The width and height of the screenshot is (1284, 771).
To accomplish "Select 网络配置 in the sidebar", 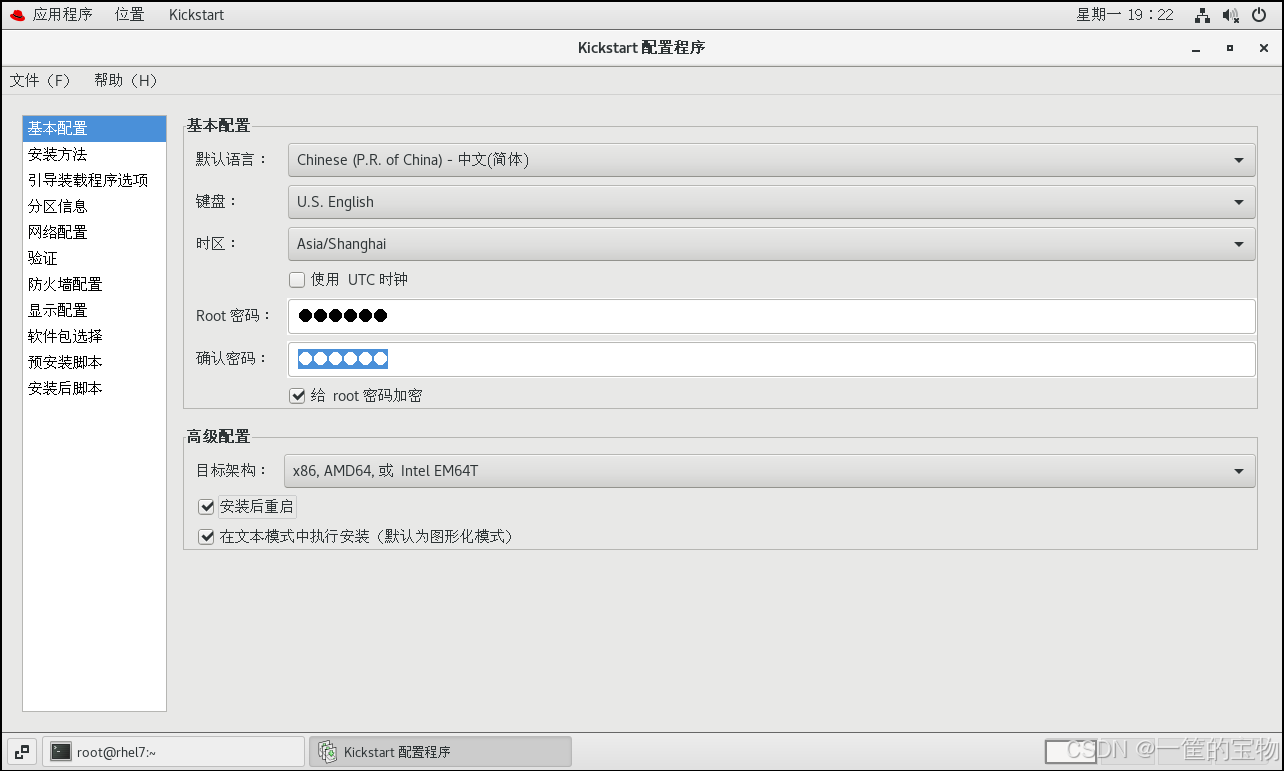I will (94, 233).
